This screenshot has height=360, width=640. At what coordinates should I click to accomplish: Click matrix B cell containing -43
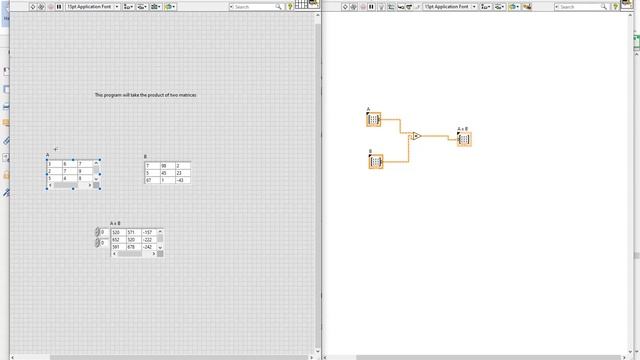pyautogui.click(x=183, y=180)
